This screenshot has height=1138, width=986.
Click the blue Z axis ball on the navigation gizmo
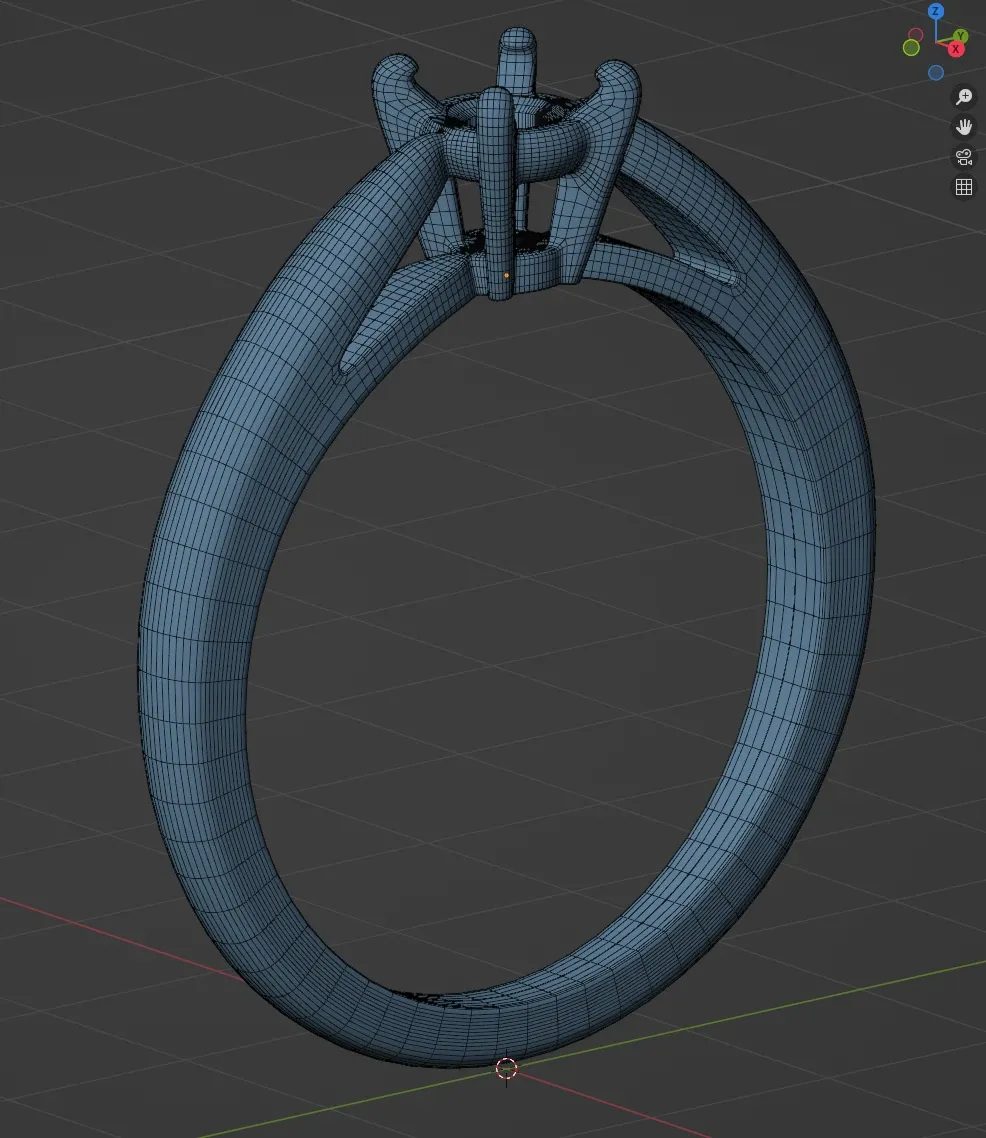coord(936,11)
